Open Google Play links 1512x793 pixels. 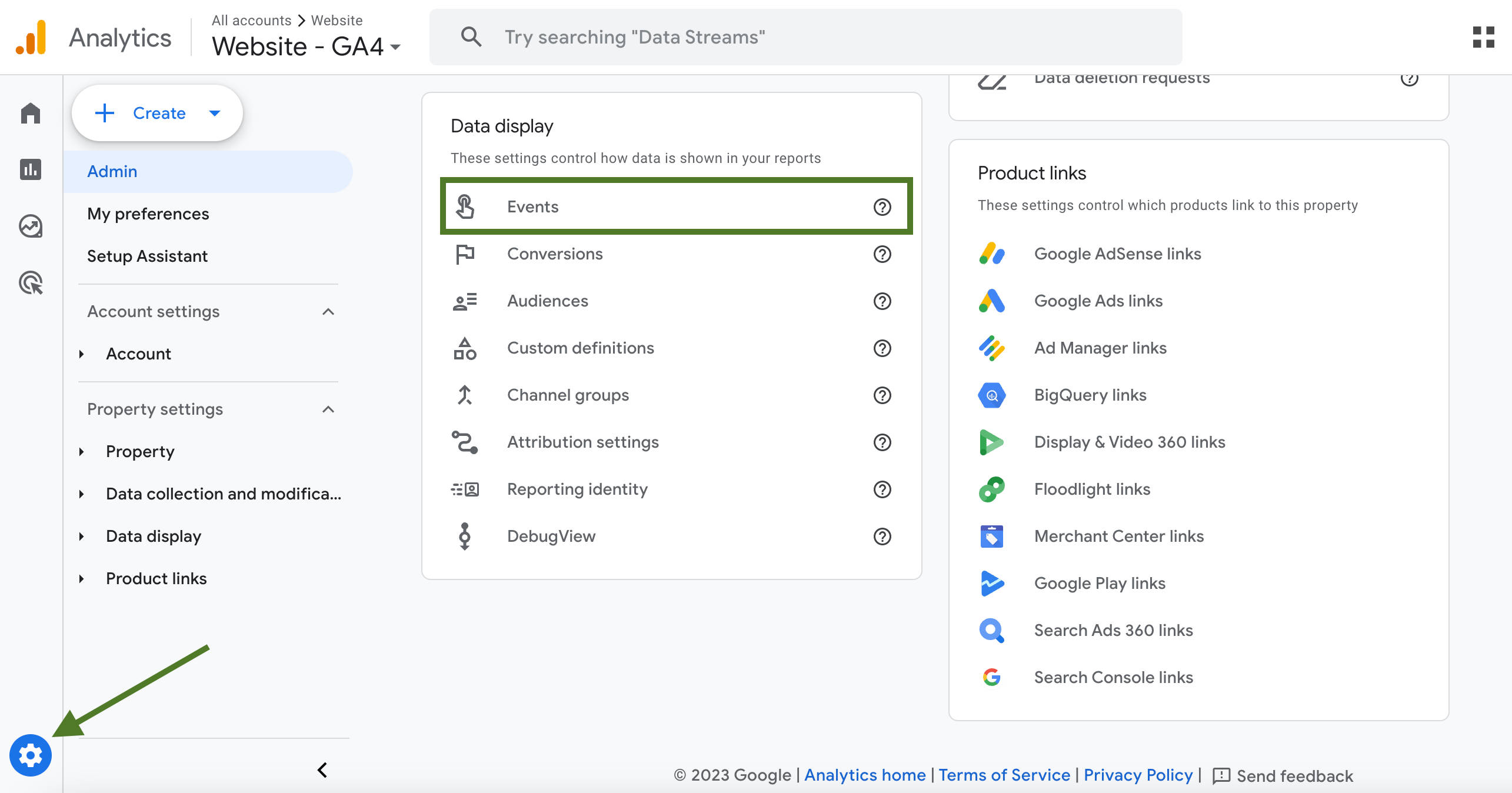1100,583
